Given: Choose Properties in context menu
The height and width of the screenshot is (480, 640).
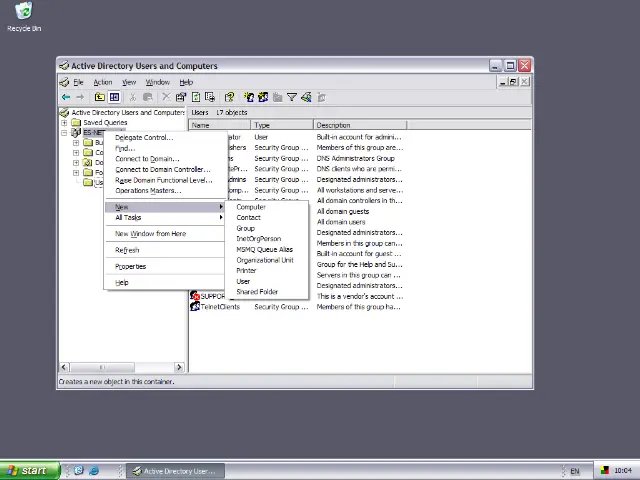Looking at the screenshot, I should tap(165, 266).
